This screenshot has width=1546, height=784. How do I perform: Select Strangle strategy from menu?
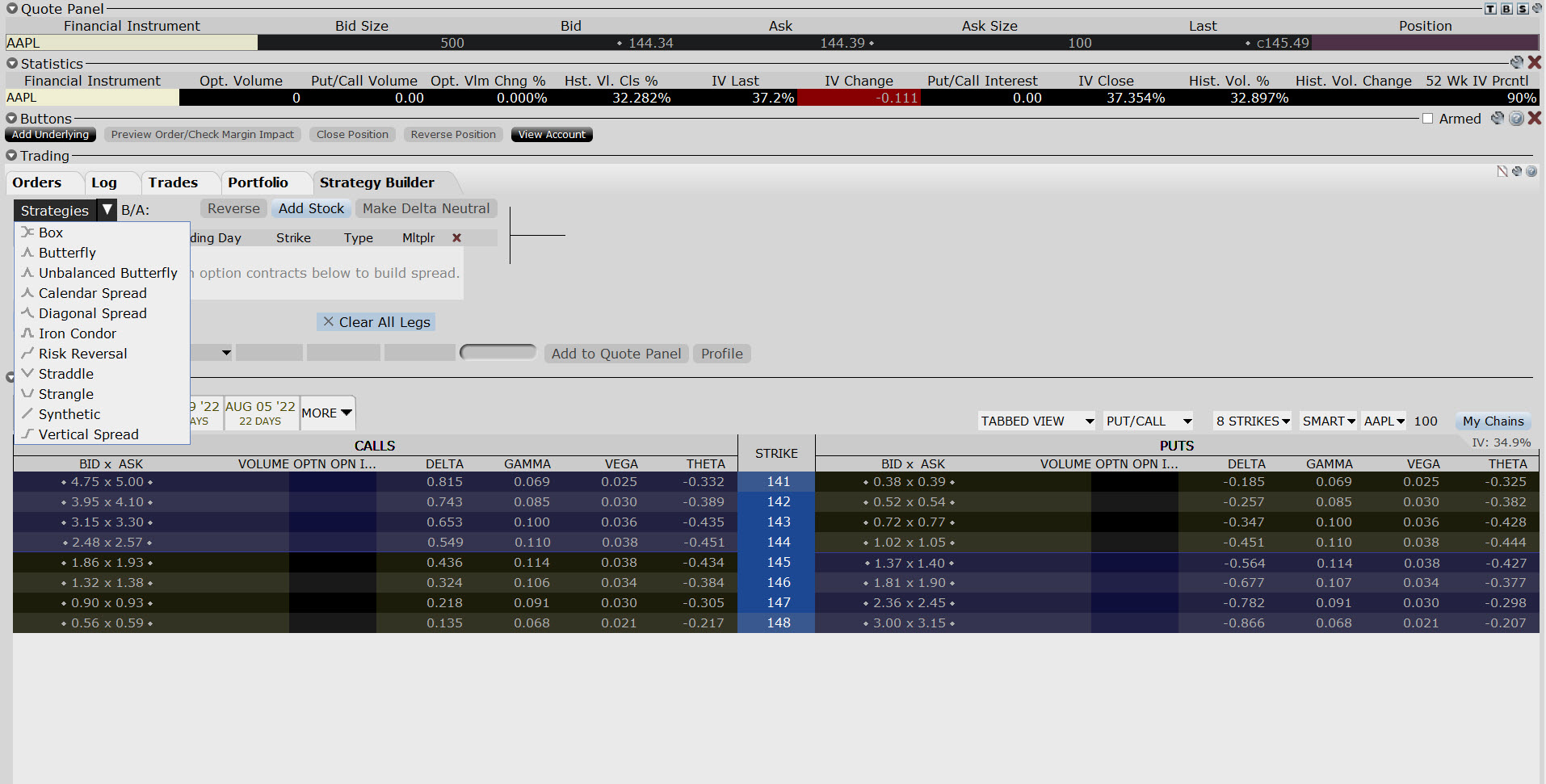click(102, 394)
